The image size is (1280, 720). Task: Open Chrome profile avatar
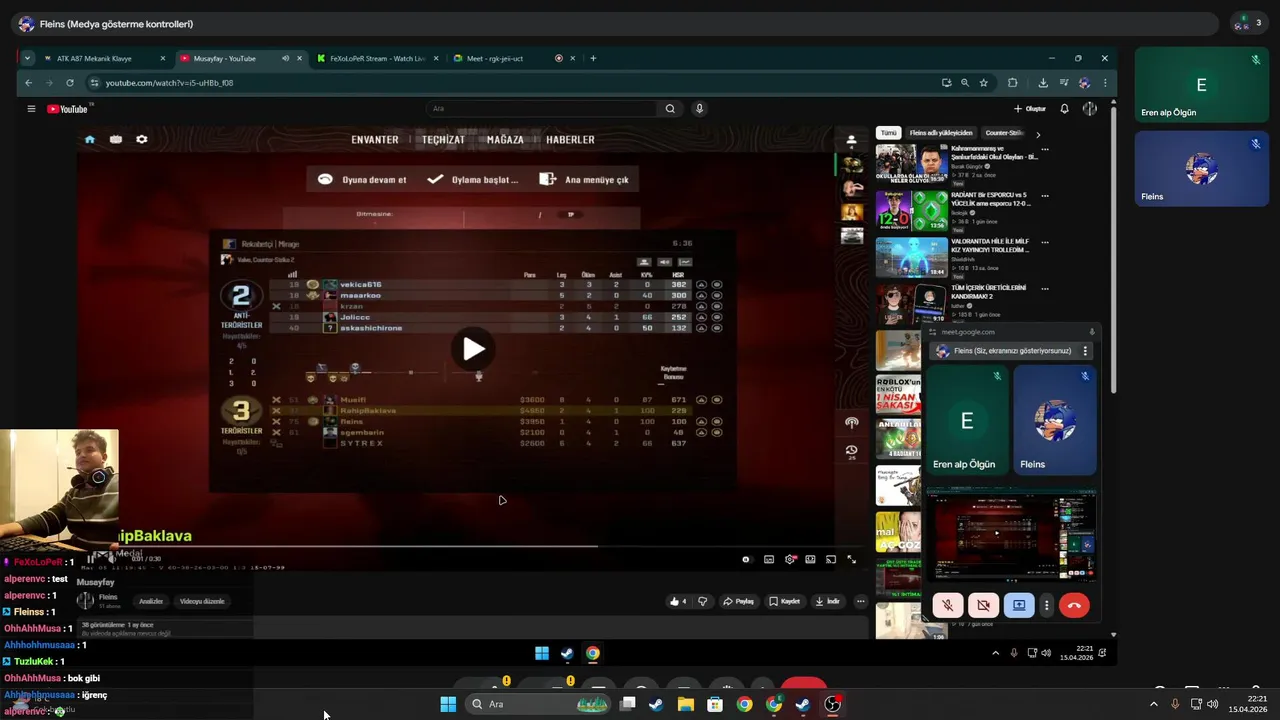pos(1084,83)
